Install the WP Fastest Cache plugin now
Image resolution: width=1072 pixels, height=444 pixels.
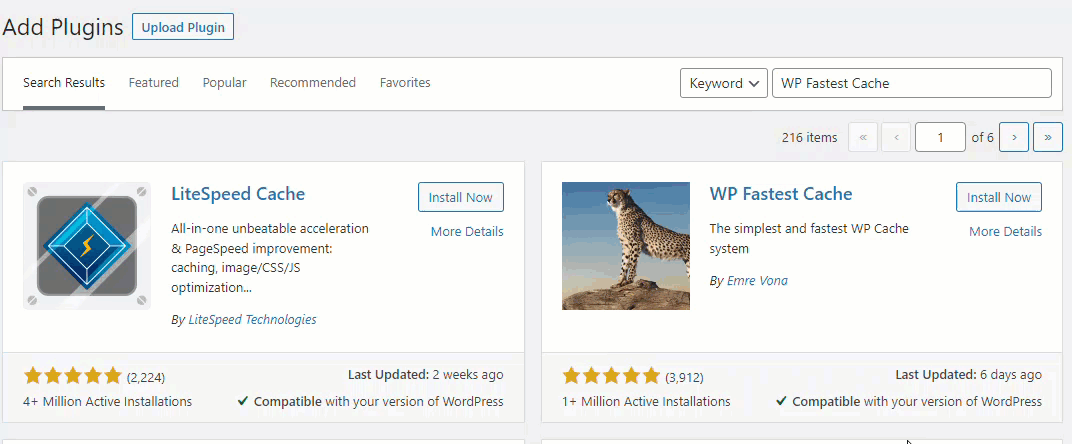[999, 197]
